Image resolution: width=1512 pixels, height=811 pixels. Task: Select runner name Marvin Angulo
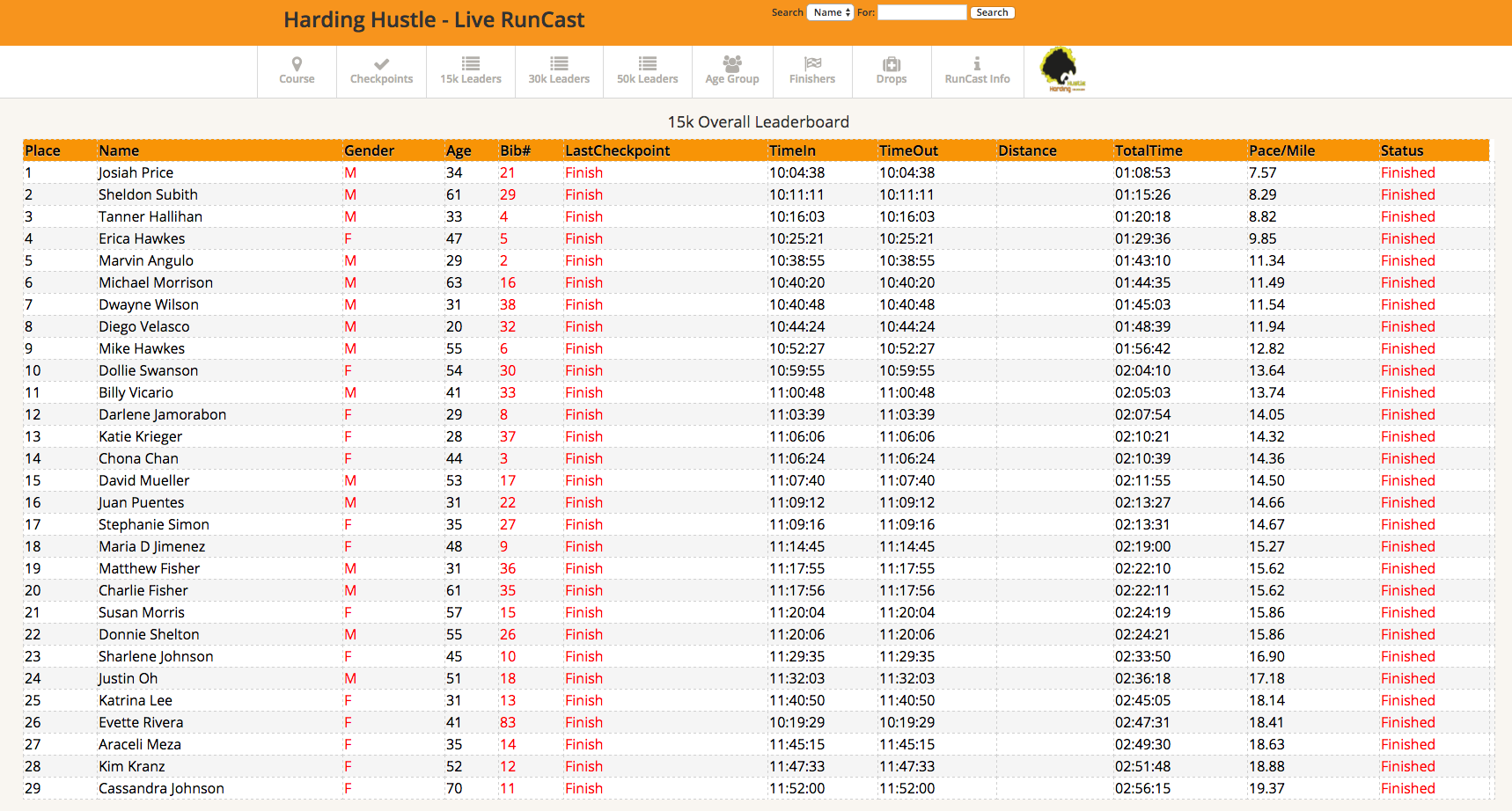click(146, 260)
